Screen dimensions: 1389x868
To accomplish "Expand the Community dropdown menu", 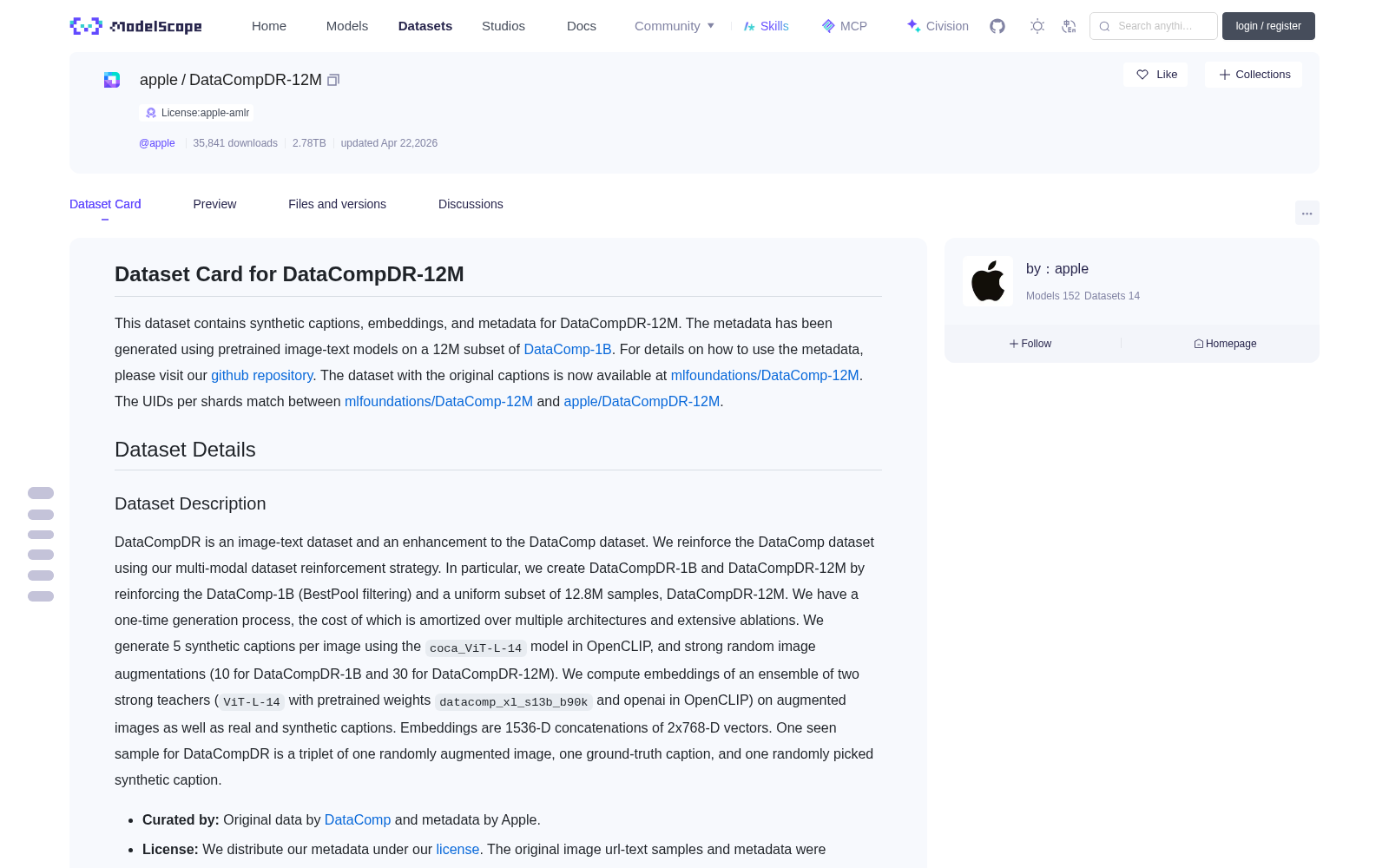I will pyautogui.click(x=675, y=26).
